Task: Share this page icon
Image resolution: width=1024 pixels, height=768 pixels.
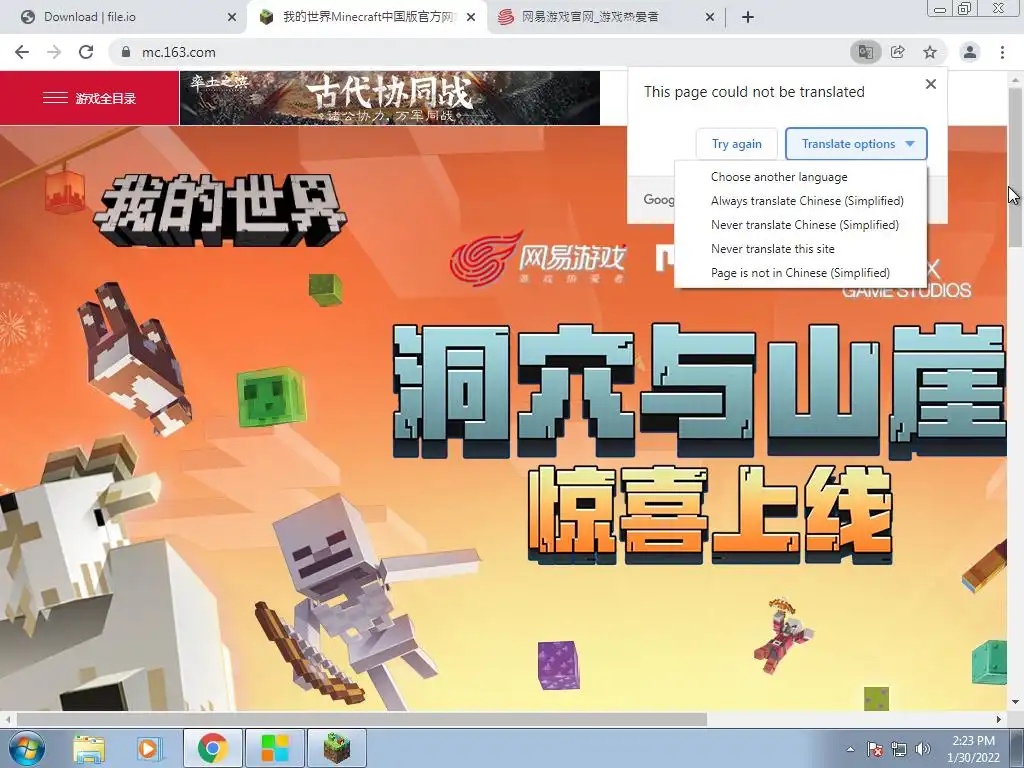Action: tap(898, 52)
